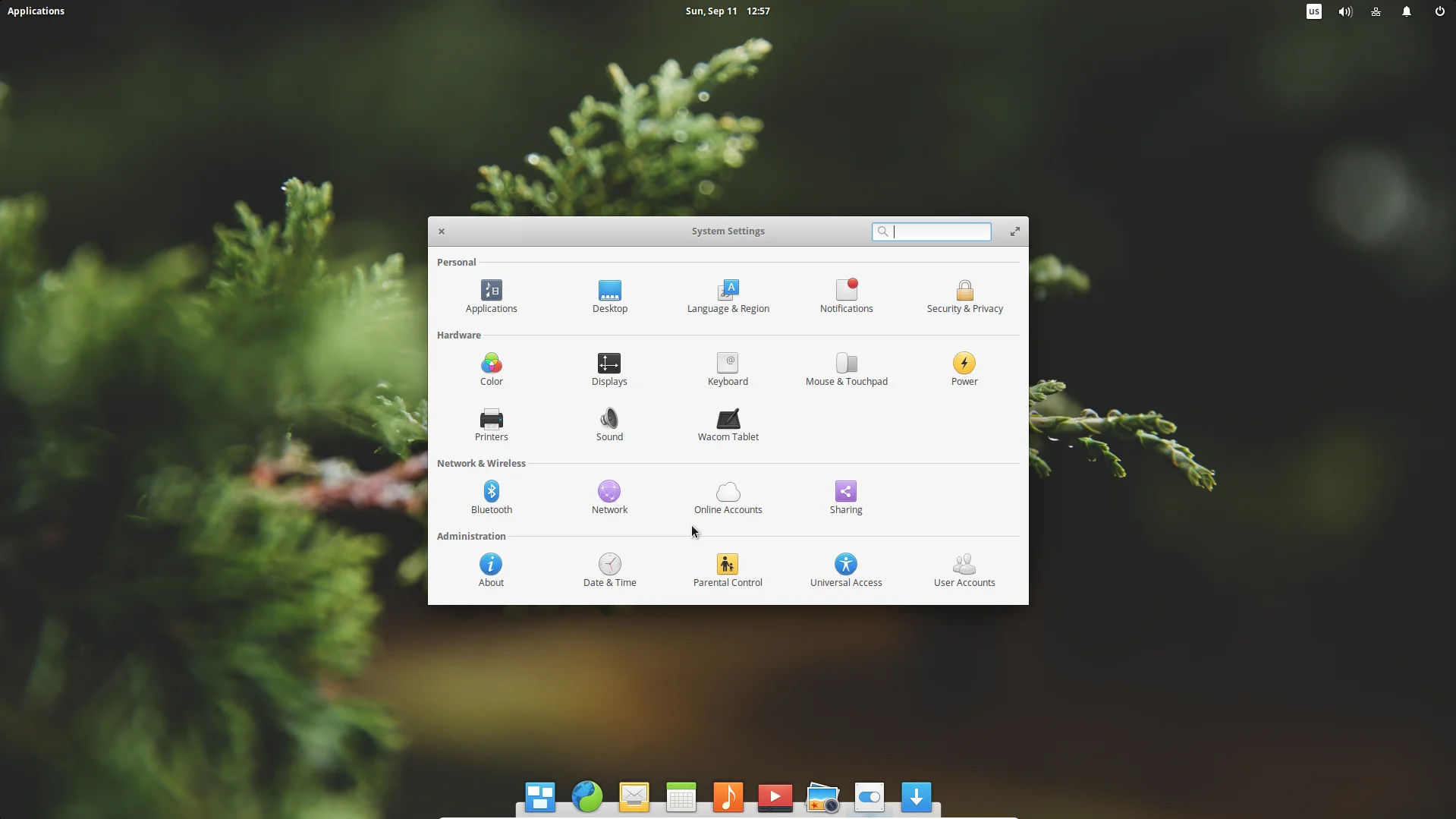Open the Notifications settings pane
The height and width of the screenshot is (819, 1456).
(846, 297)
